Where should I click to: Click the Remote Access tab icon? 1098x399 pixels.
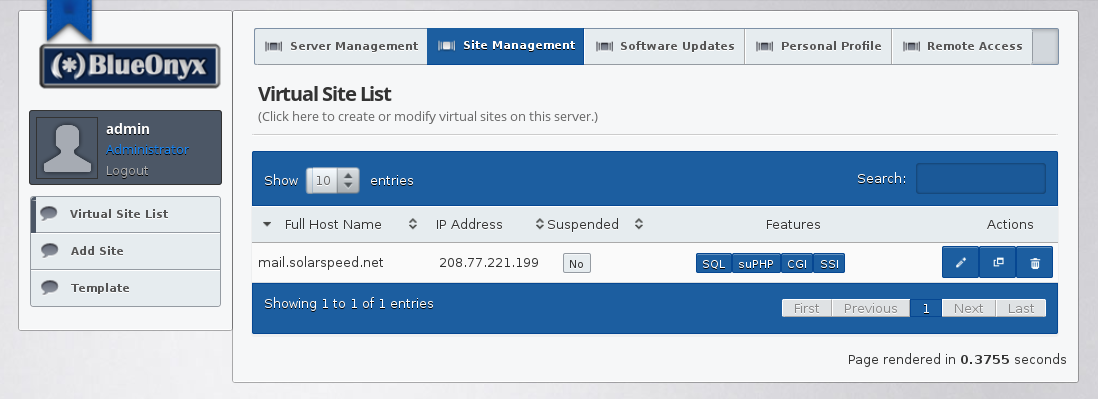(911, 46)
